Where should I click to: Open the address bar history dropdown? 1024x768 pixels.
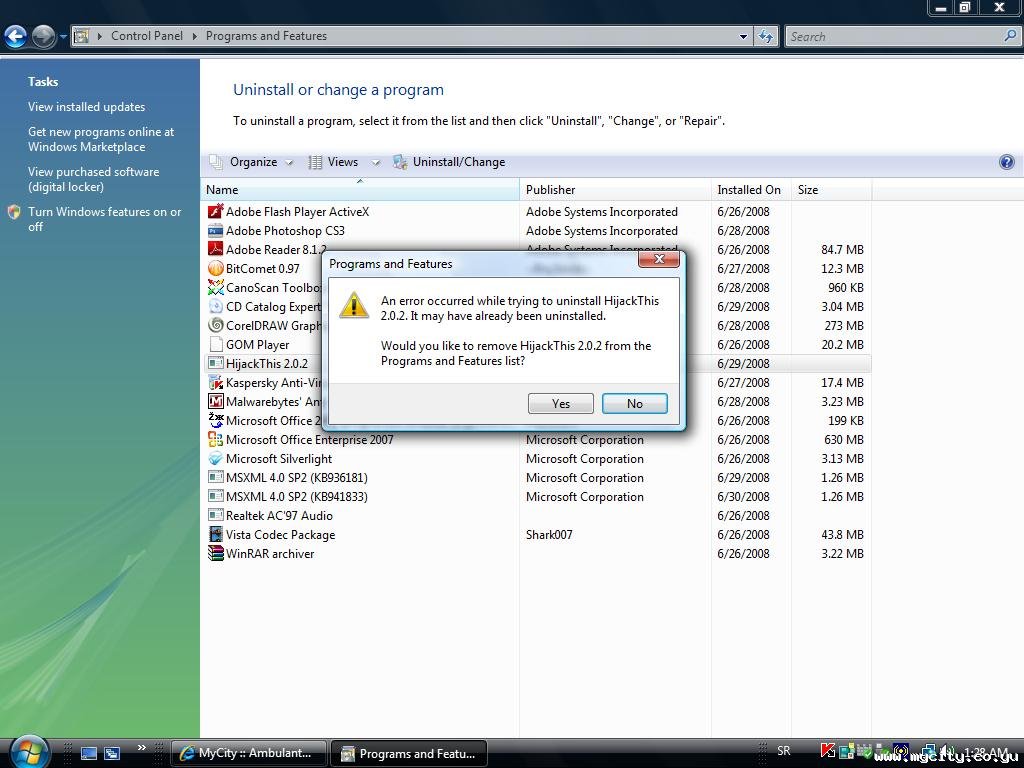click(743, 37)
